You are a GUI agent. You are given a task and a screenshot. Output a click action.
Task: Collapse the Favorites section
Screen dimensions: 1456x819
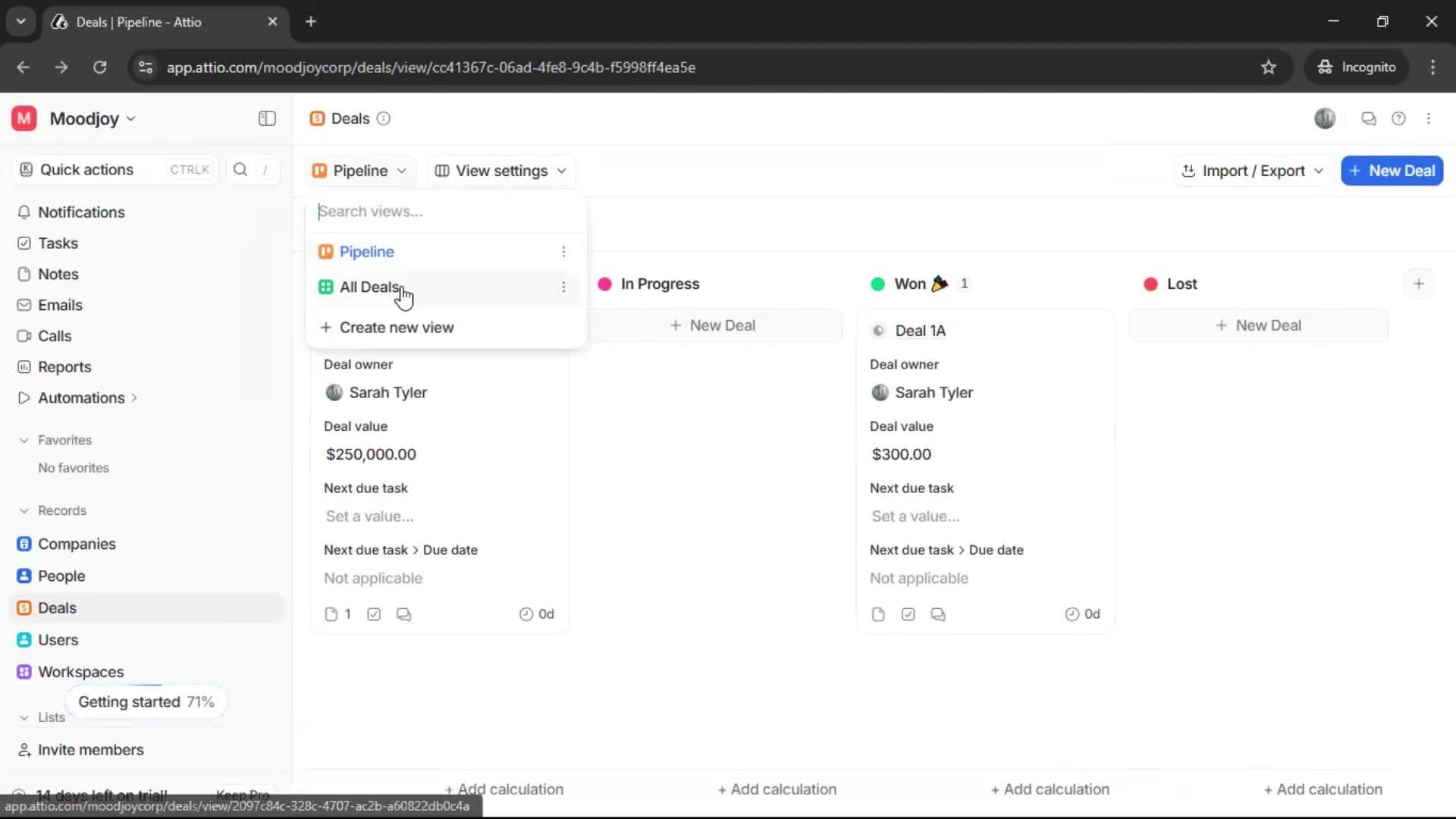coord(25,440)
